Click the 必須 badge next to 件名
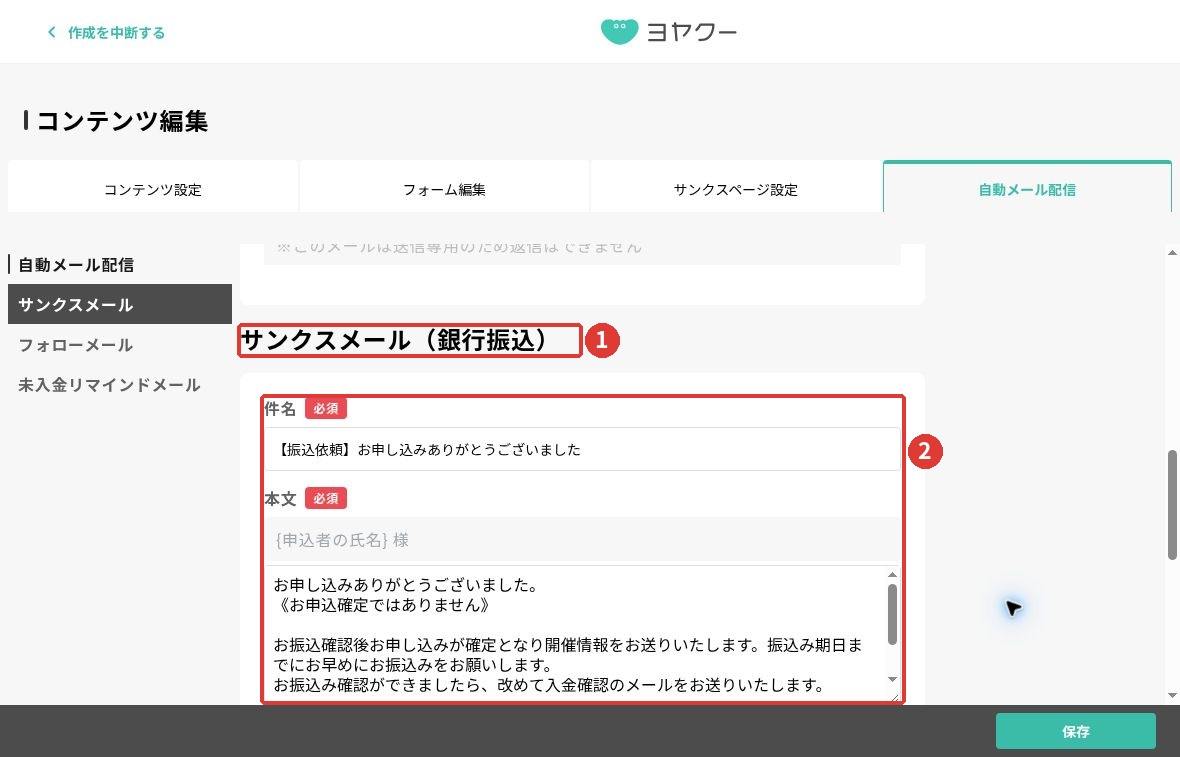This screenshot has width=1180, height=757. [326, 409]
